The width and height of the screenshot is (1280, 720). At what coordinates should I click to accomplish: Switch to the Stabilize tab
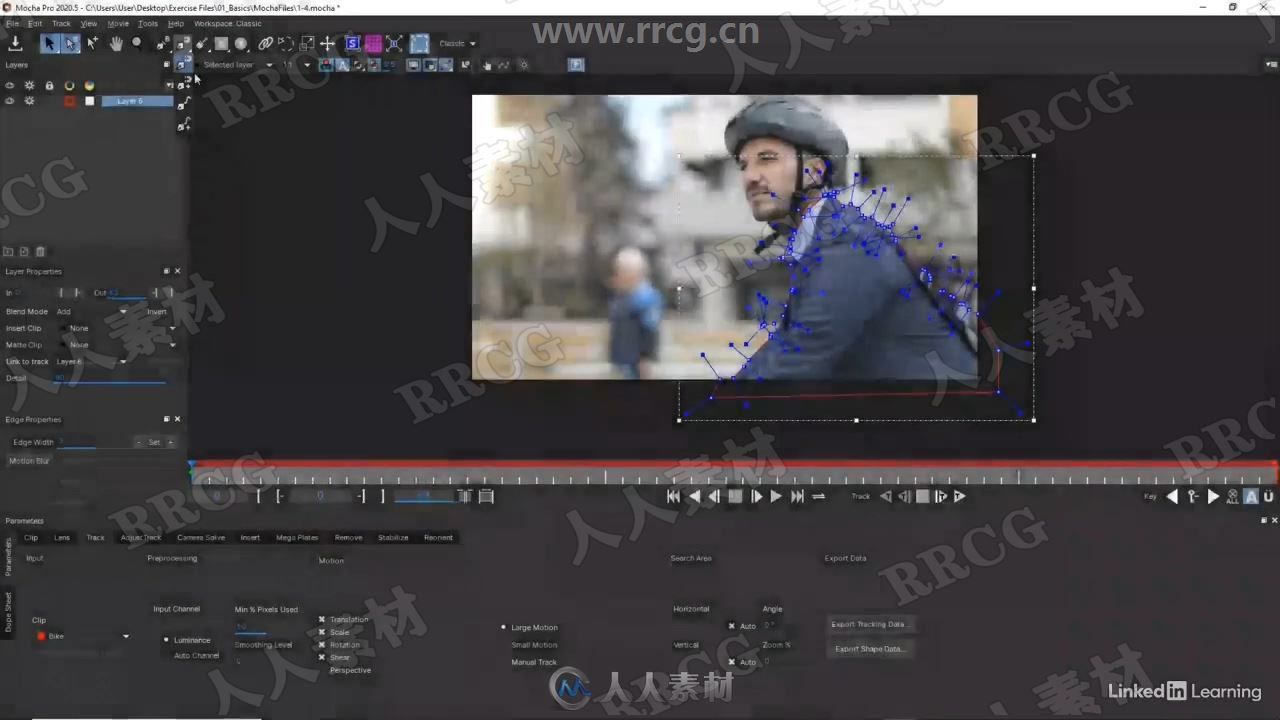click(x=393, y=538)
